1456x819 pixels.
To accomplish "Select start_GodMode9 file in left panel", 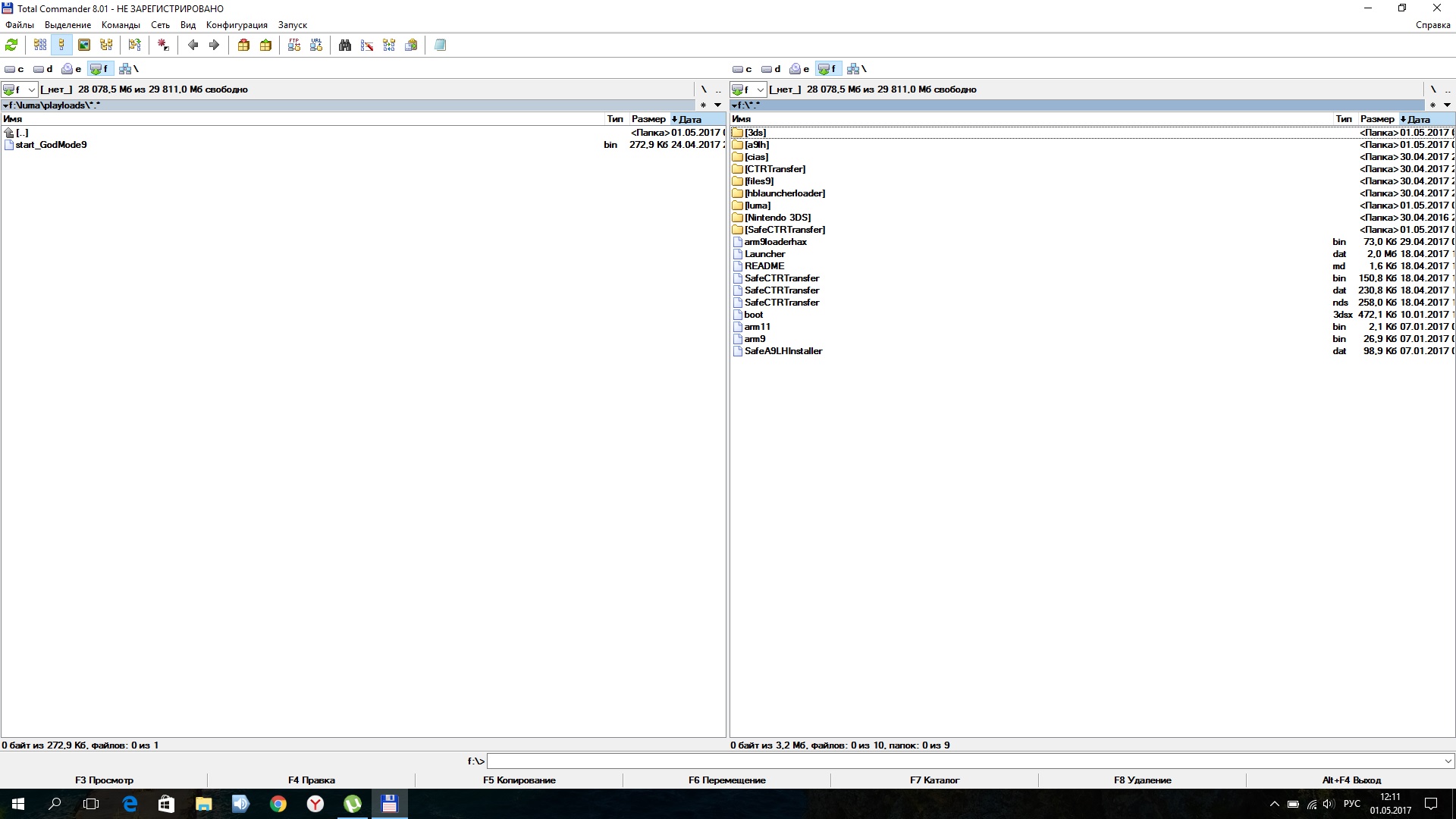I will tap(362, 145).
